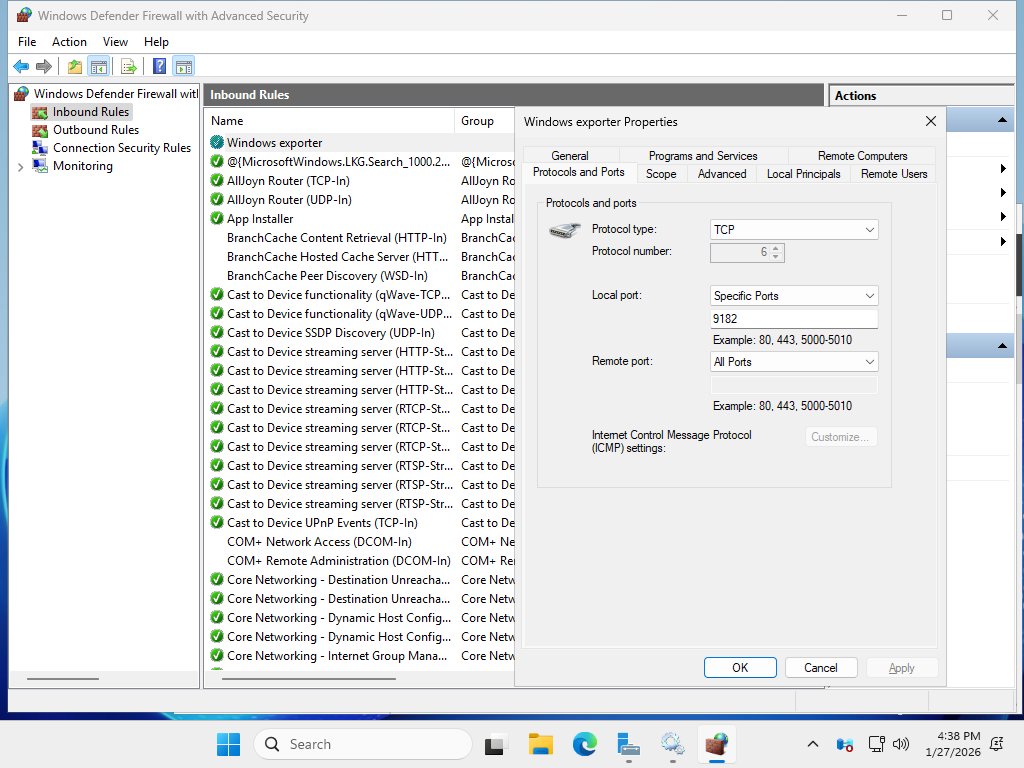Click the Up one level folder icon
Image resolution: width=1024 pixels, height=768 pixels.
click(74, 67)
